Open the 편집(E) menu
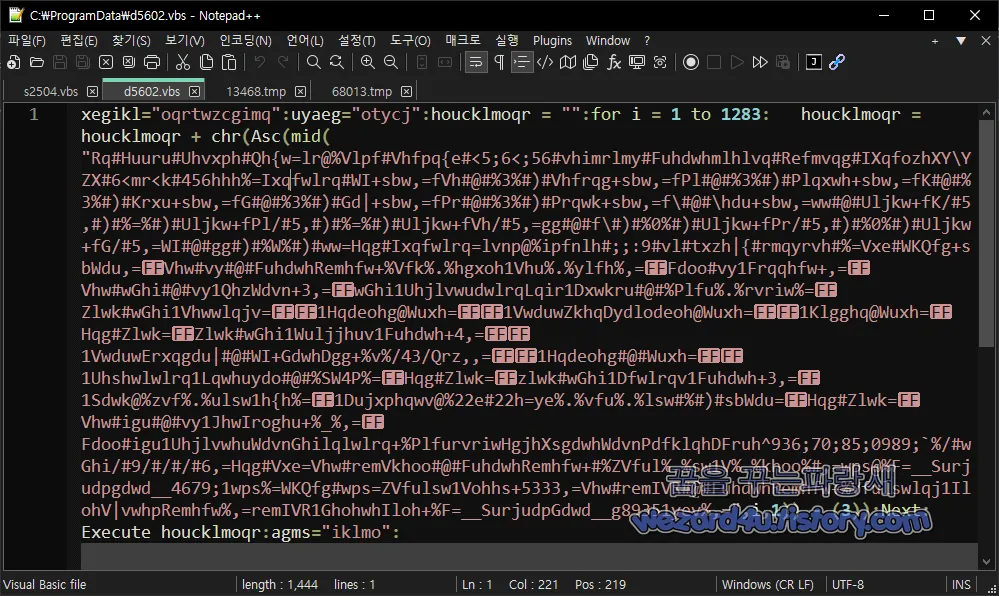 [78, 40]
